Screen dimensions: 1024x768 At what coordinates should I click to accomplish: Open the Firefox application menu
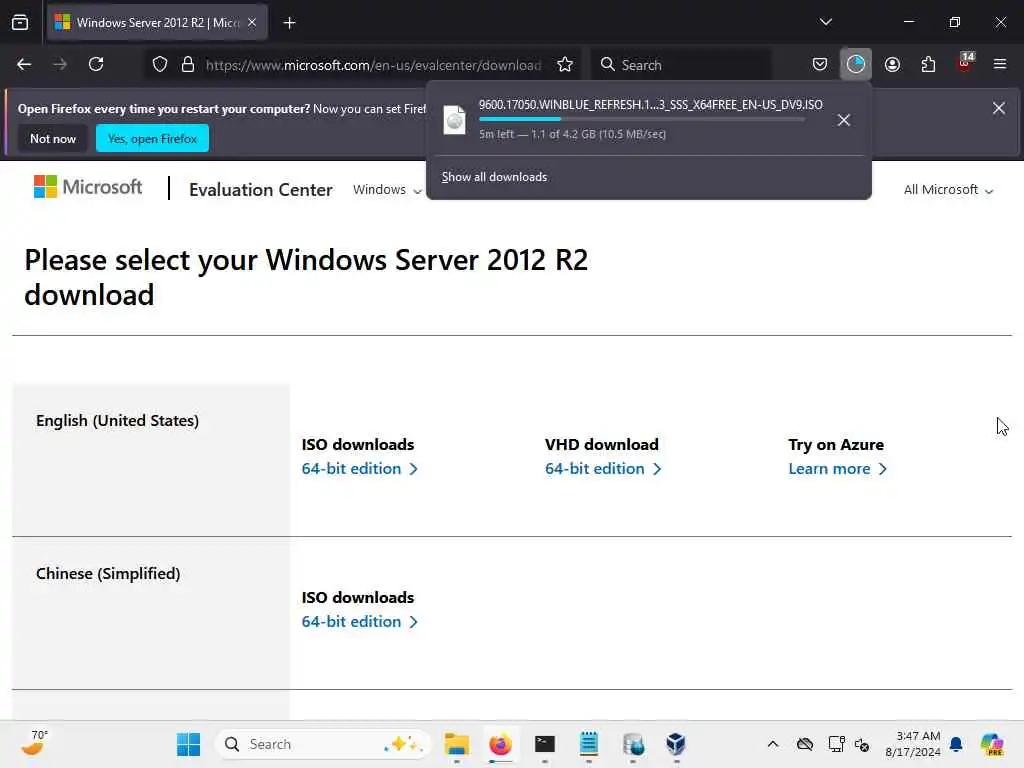point(1000,64)
